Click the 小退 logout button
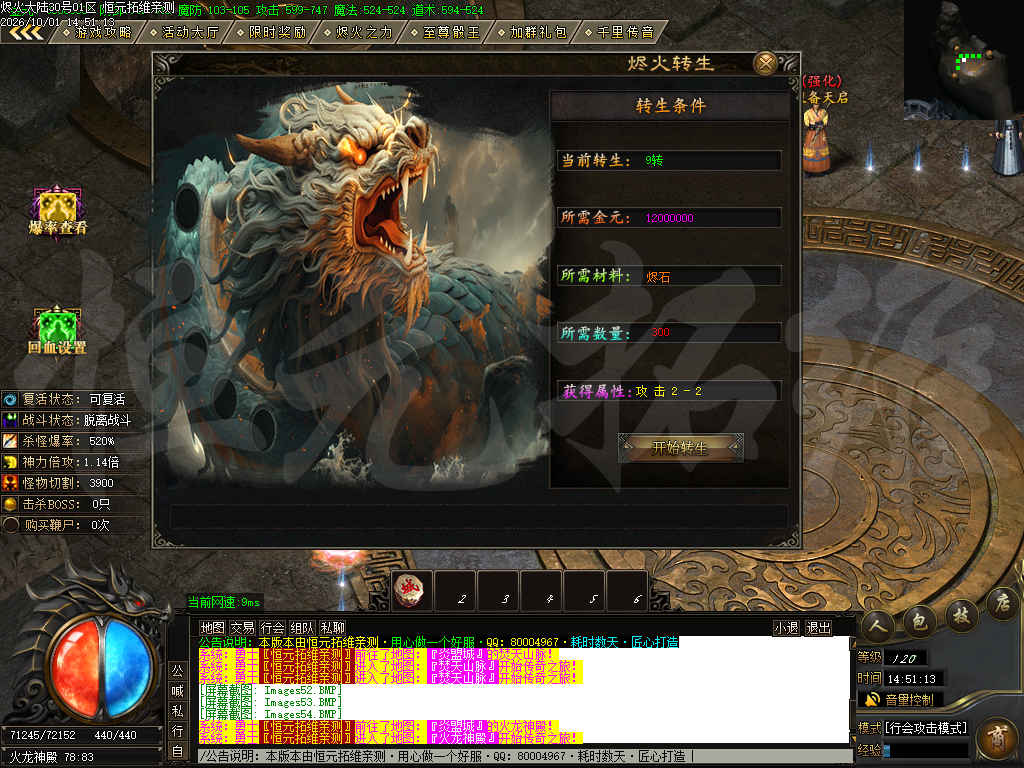This screenshot has width=1024, height=768. (x=786, y=628)
